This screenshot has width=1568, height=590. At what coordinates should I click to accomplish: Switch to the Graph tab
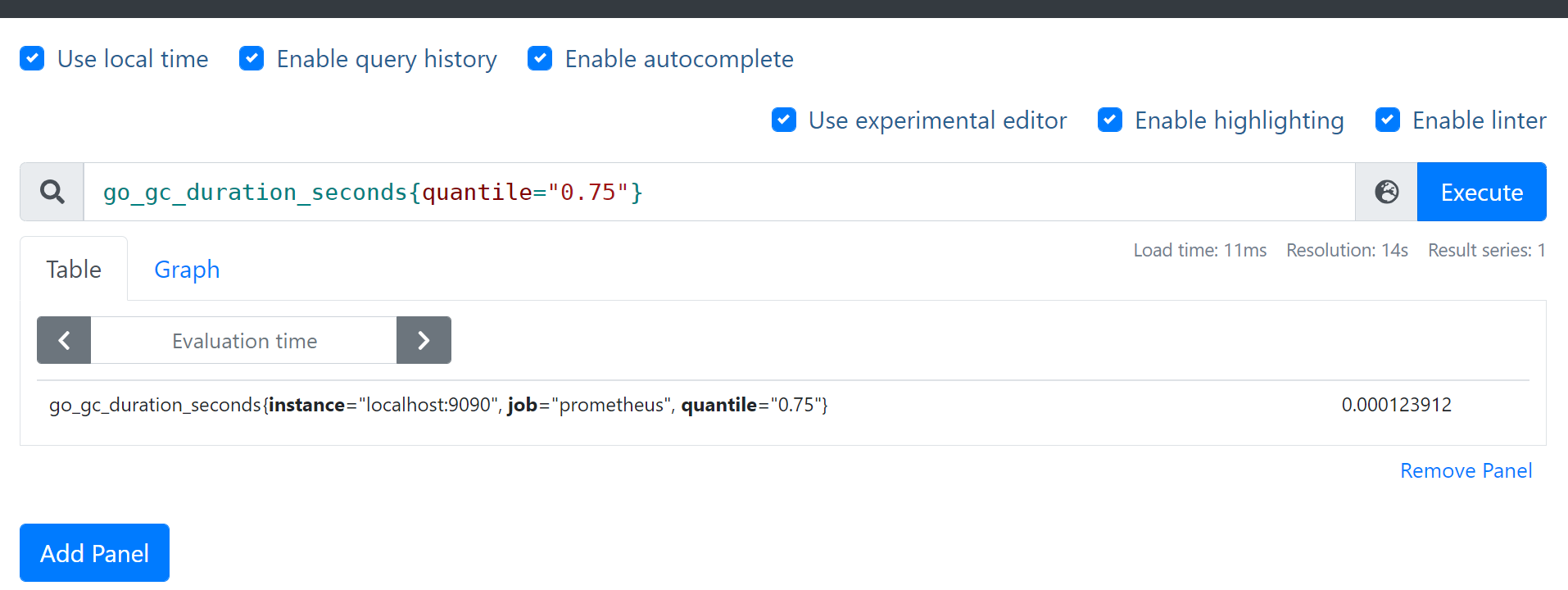tap(187, 270)
